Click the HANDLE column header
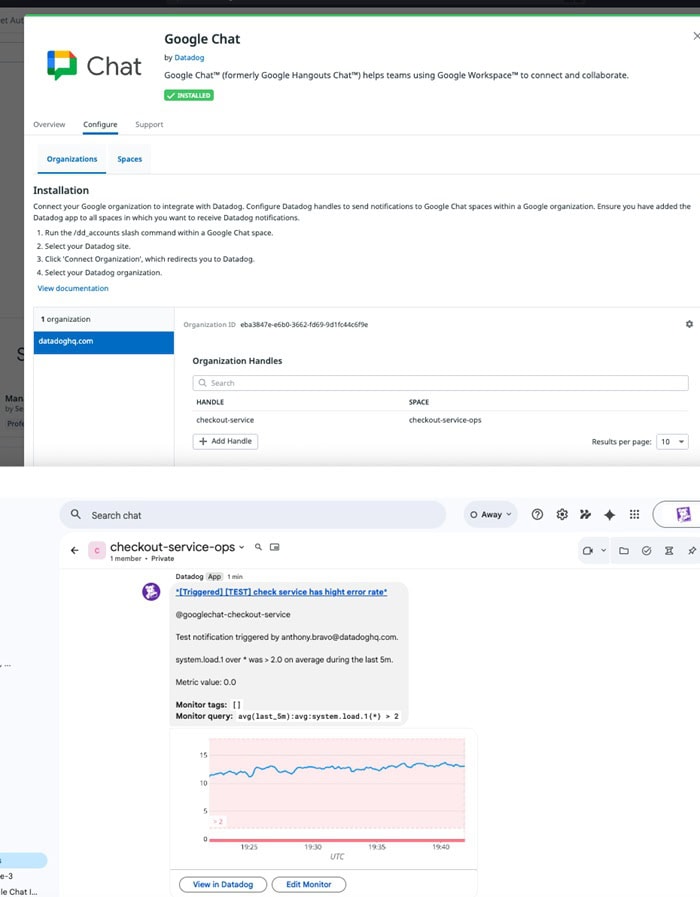700x897 pixels. pyautogui.click(x=210, y=402)
